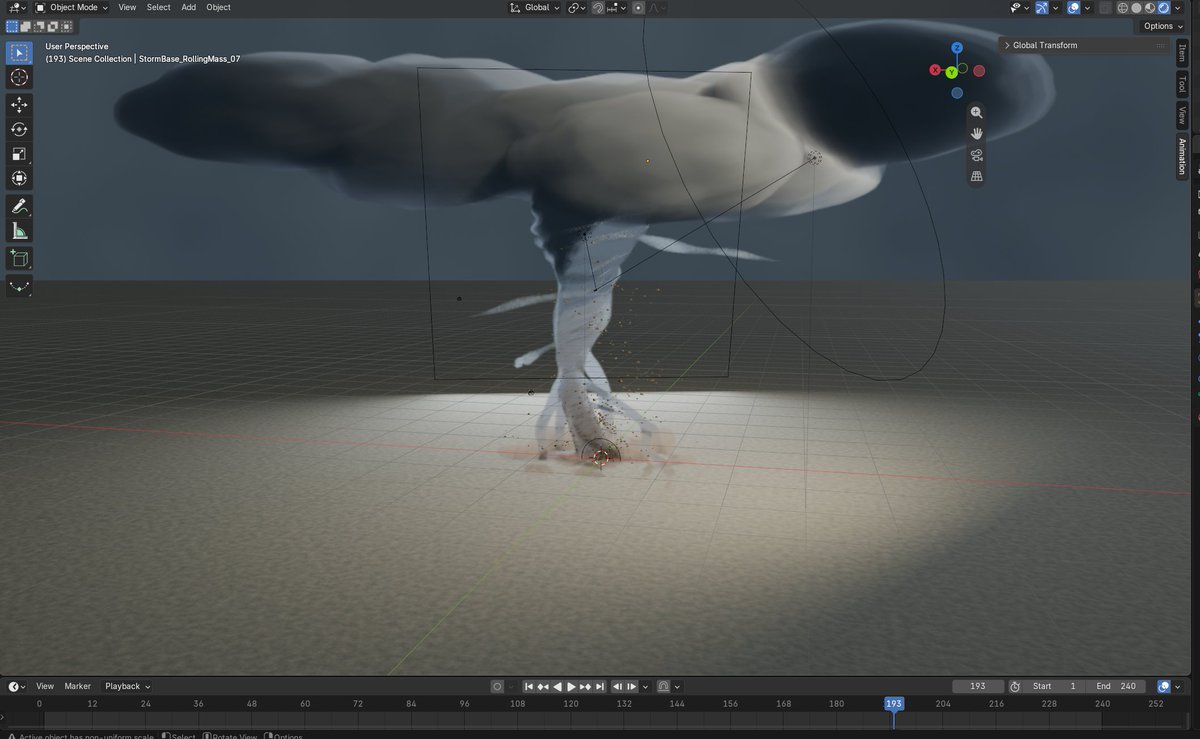Toggle show overlays button
This screenshot has height=739, width=1200.
point(1073,7)
